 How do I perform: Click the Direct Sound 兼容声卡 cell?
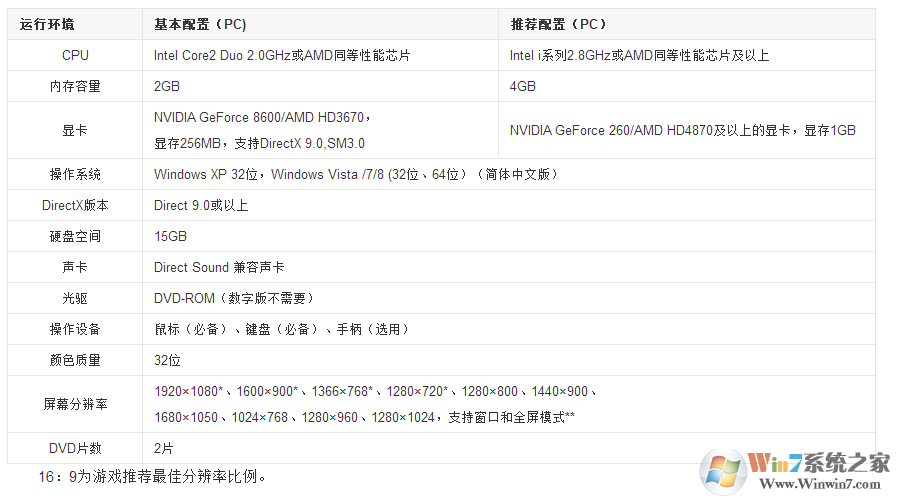tap(219, 267)
